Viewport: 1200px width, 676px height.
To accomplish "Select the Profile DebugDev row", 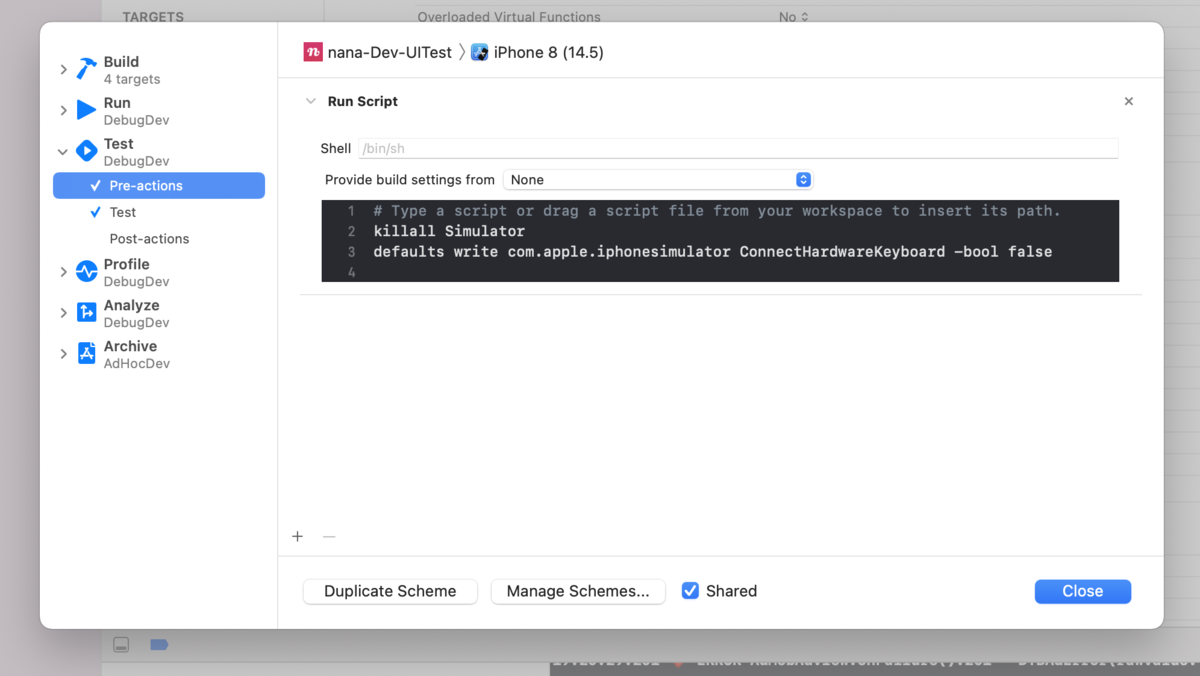I will pyautogui.click(x=159, y=272).
